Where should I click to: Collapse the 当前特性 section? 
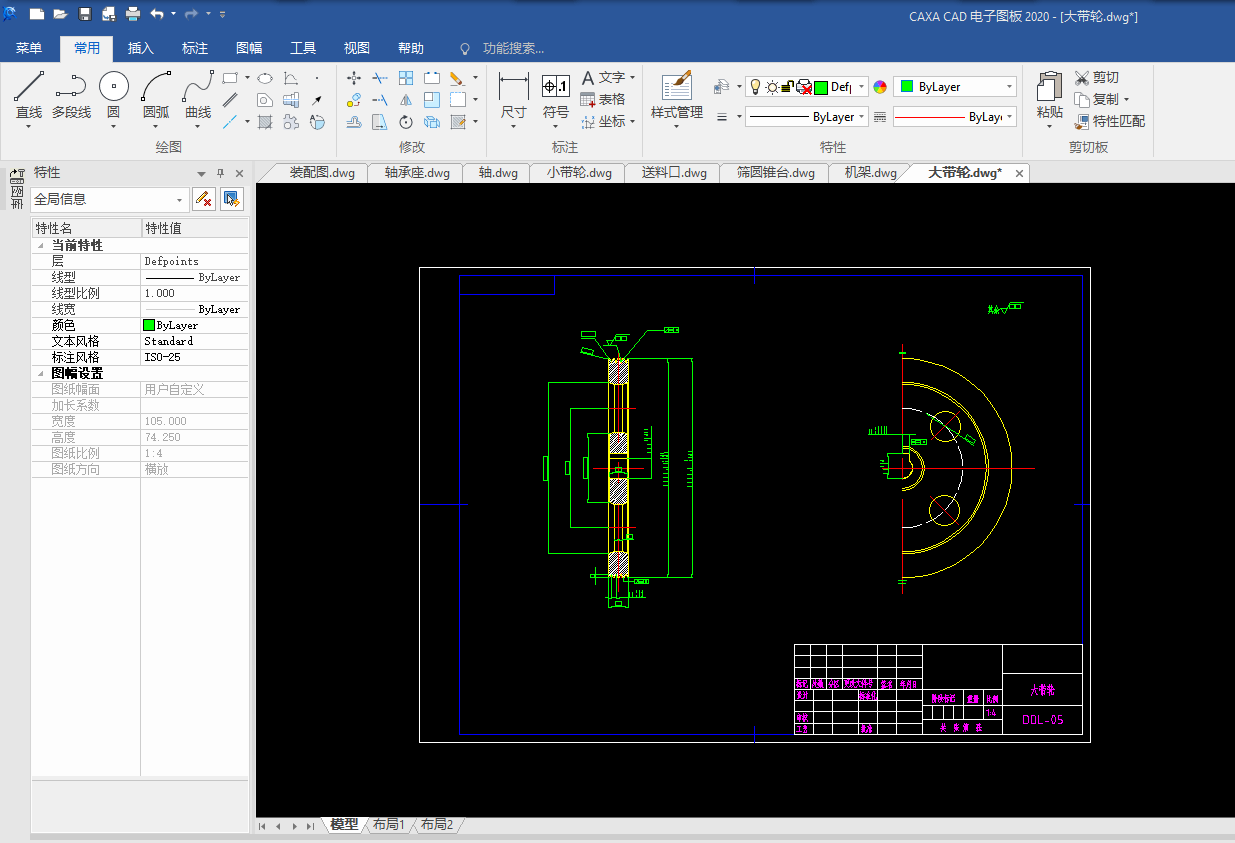pyautogui.click(x=41, y=245)
